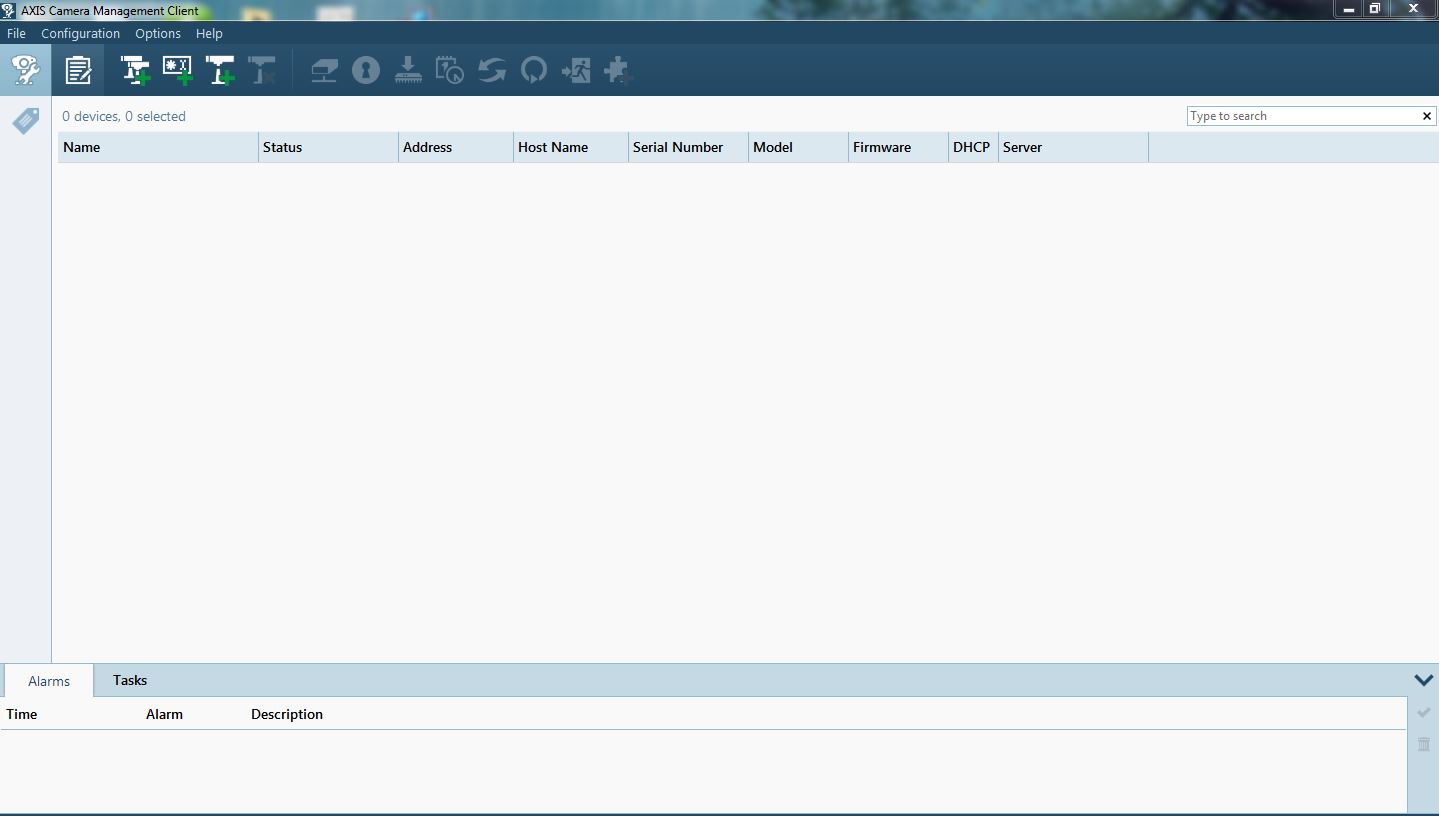Switch to the Tasks tab

pyautogui.click(x=130, y=680)
